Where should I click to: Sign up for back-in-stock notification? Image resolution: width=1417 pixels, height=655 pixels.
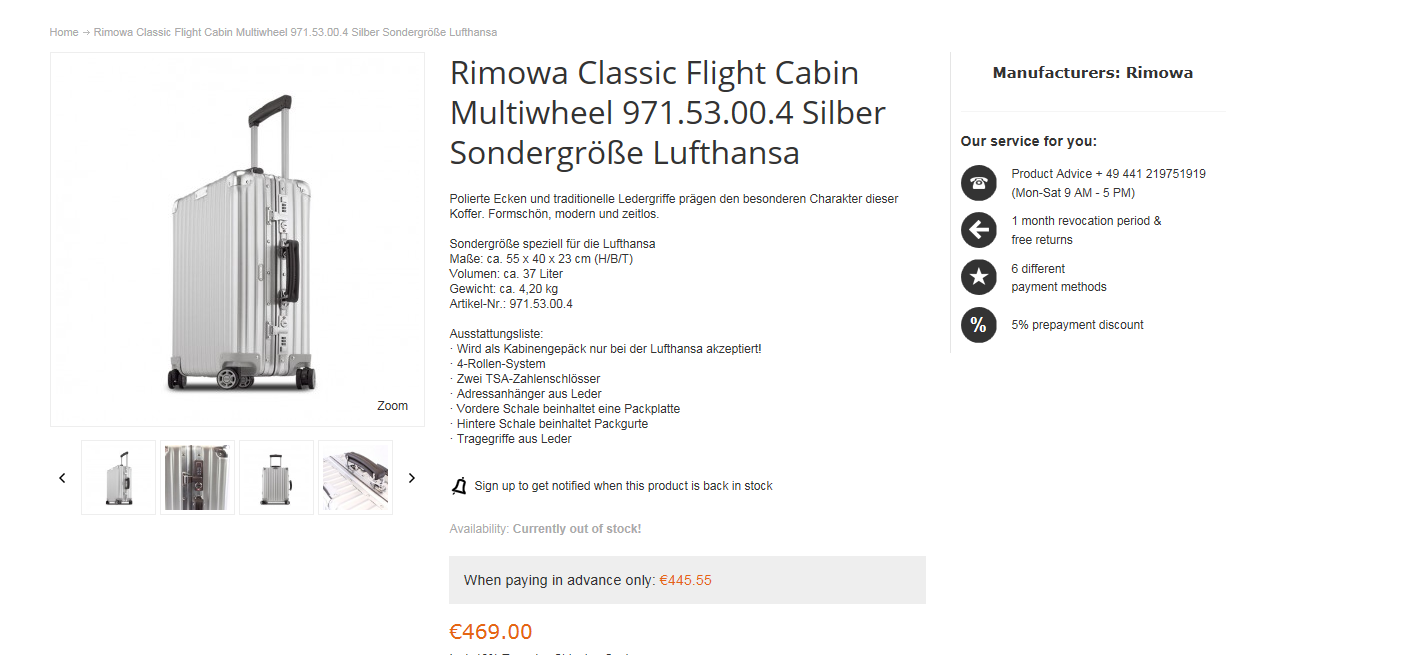(x=623, y=485)
